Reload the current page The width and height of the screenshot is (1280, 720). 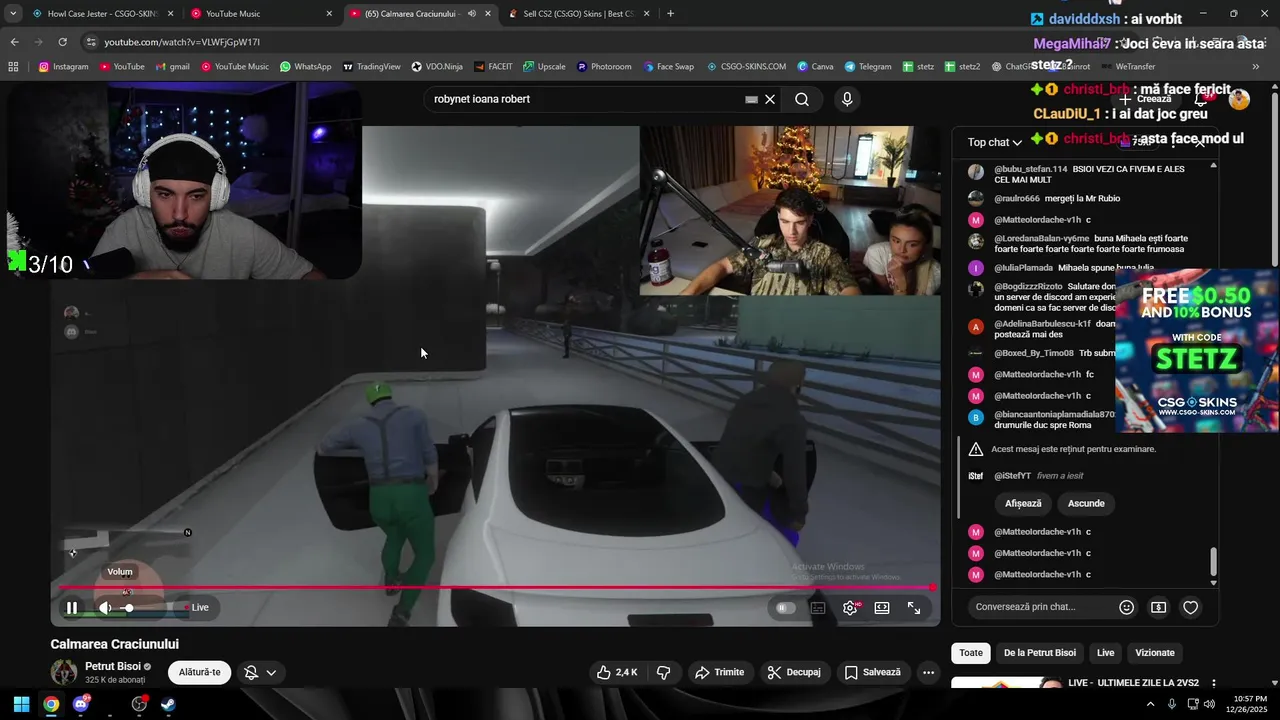62,42
